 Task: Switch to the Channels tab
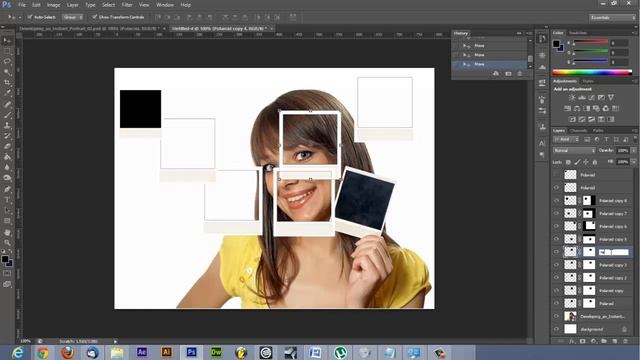coord(578,131)
